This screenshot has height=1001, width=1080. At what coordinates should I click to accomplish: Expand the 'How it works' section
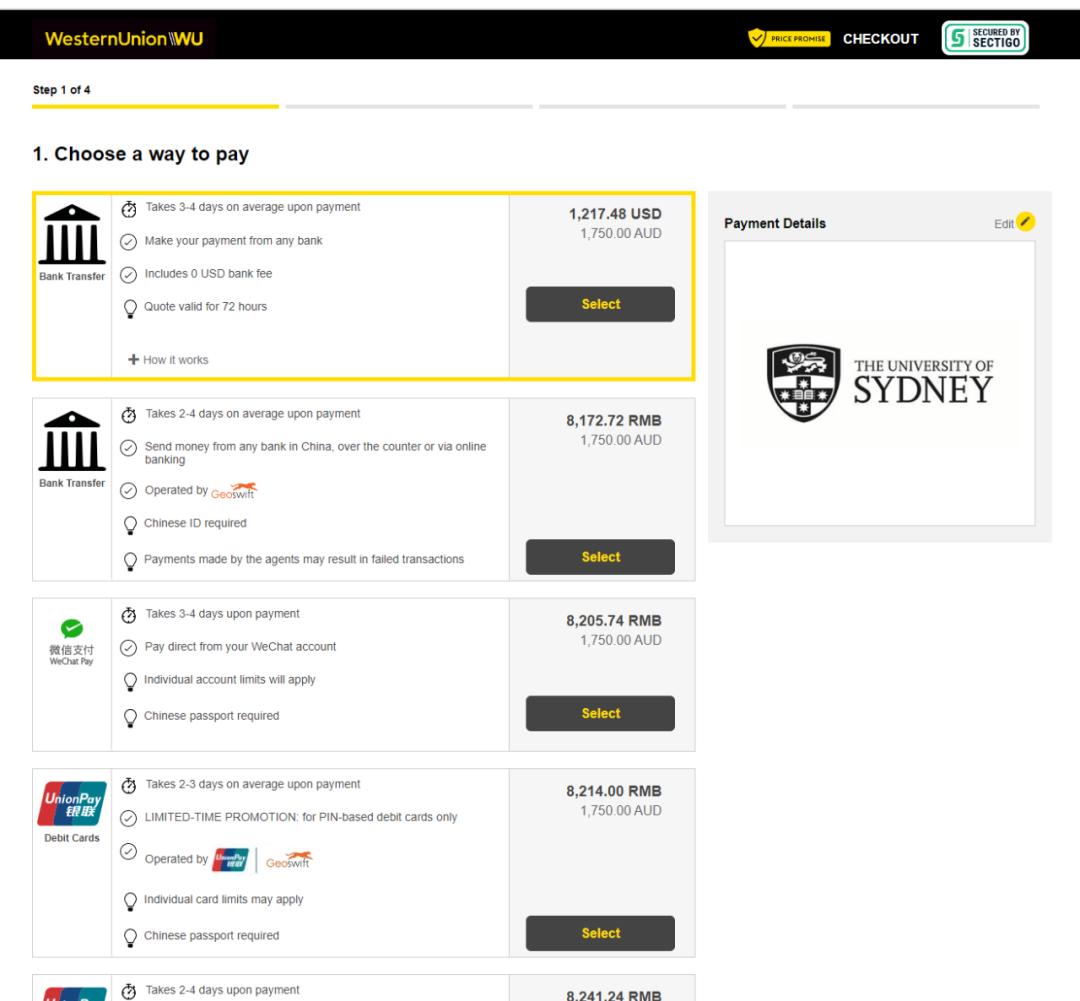tap(168, 360)
